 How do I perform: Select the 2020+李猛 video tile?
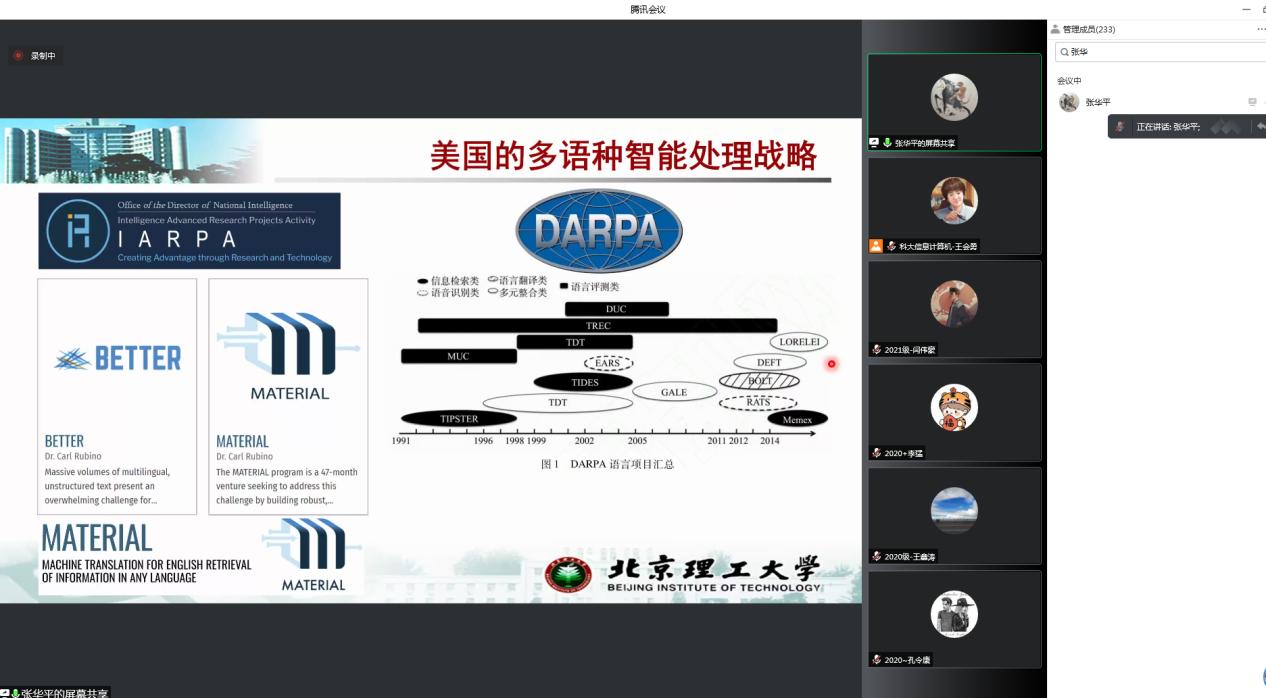(954, 412)
